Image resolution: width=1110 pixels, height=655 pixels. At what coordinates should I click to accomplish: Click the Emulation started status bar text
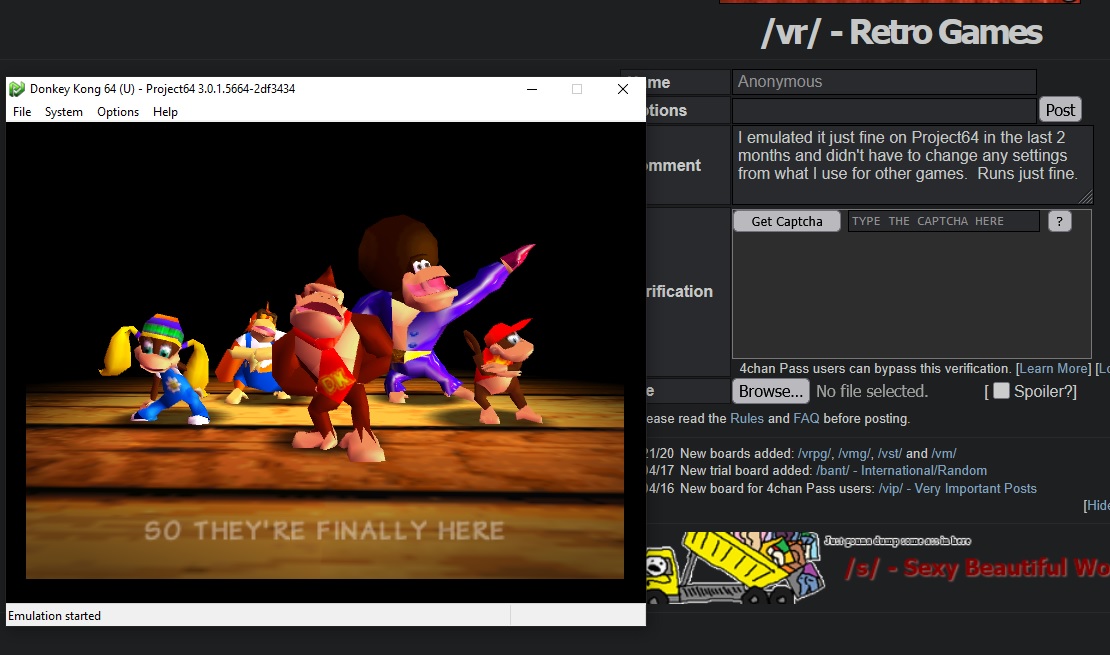(x=55, y=616)
